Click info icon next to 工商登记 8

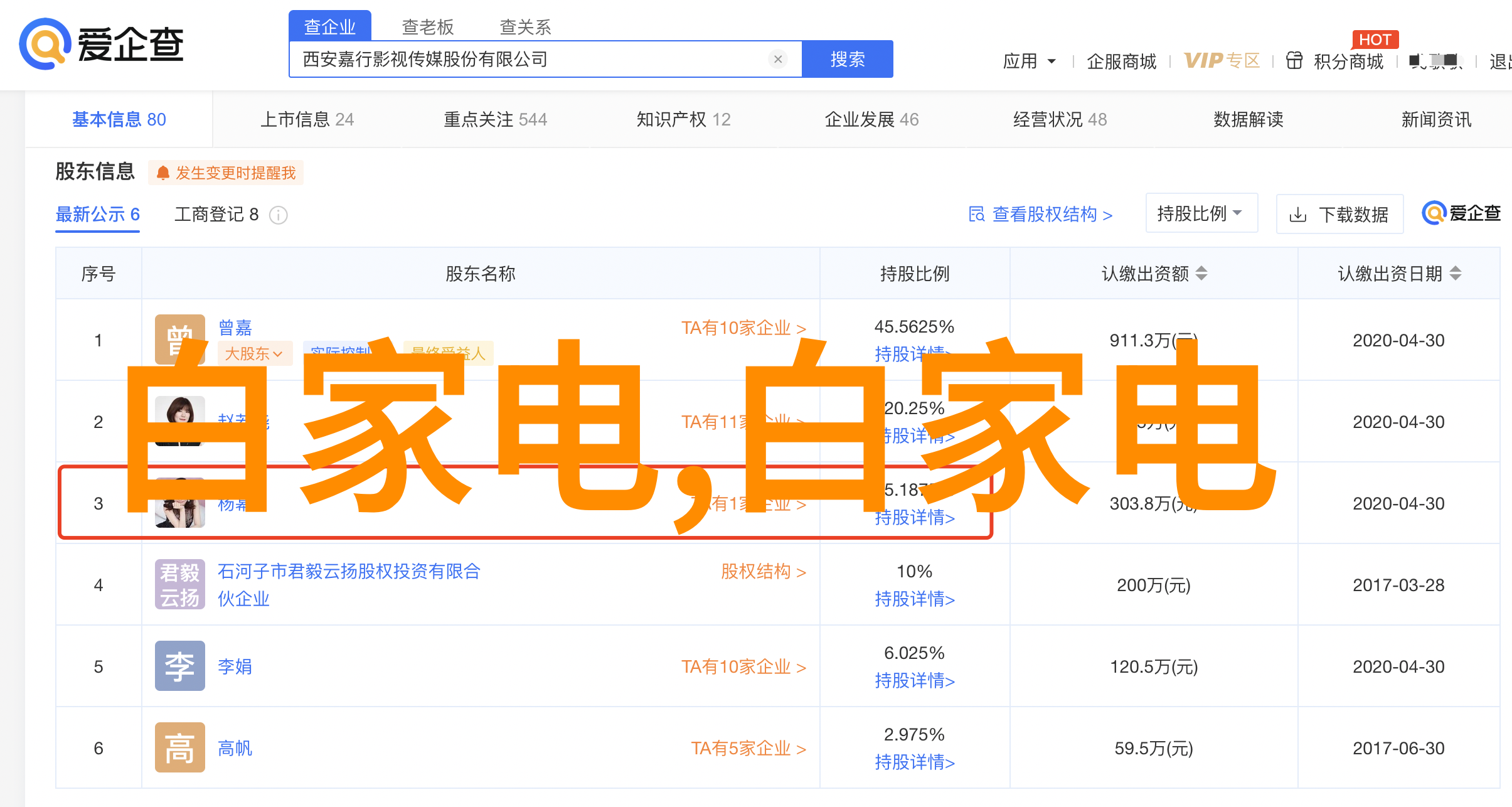(279, 215)
